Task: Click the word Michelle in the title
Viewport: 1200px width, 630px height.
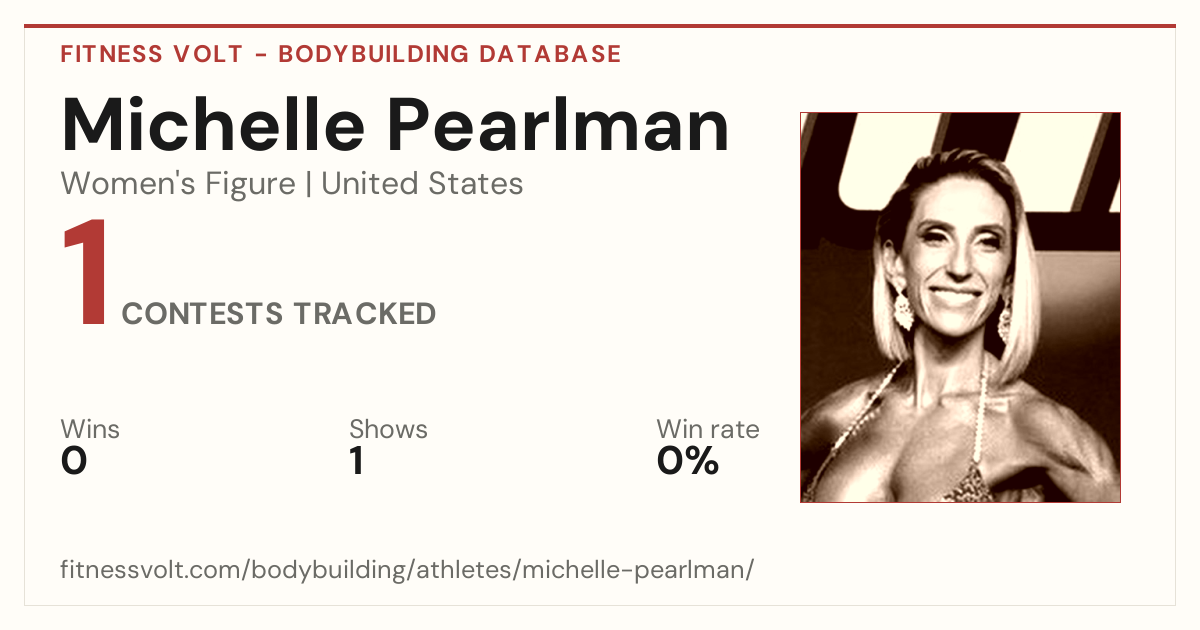Action: (x=213, y=125)
